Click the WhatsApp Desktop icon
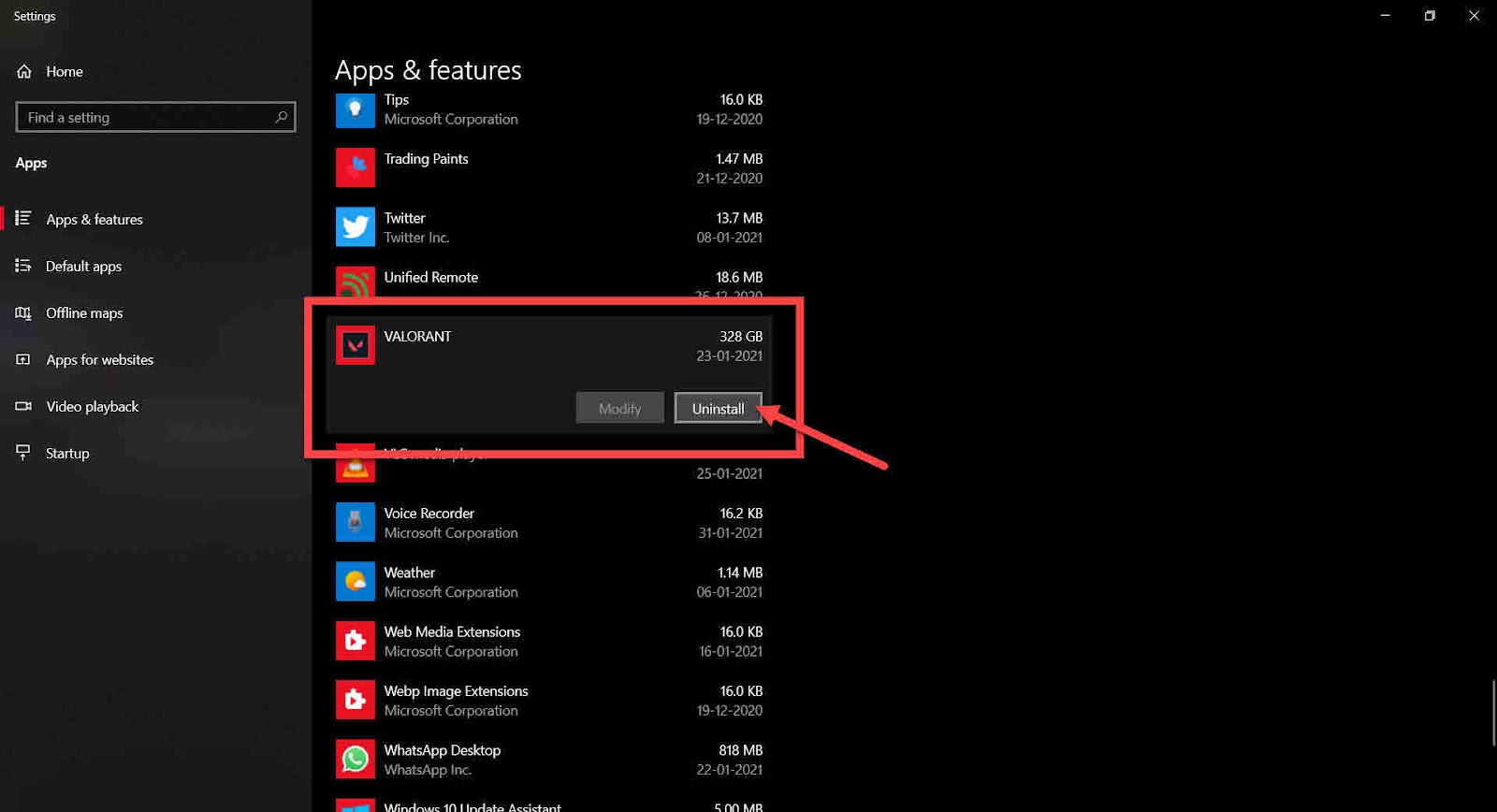1497x812 pixels. click(x=356, y=759)
